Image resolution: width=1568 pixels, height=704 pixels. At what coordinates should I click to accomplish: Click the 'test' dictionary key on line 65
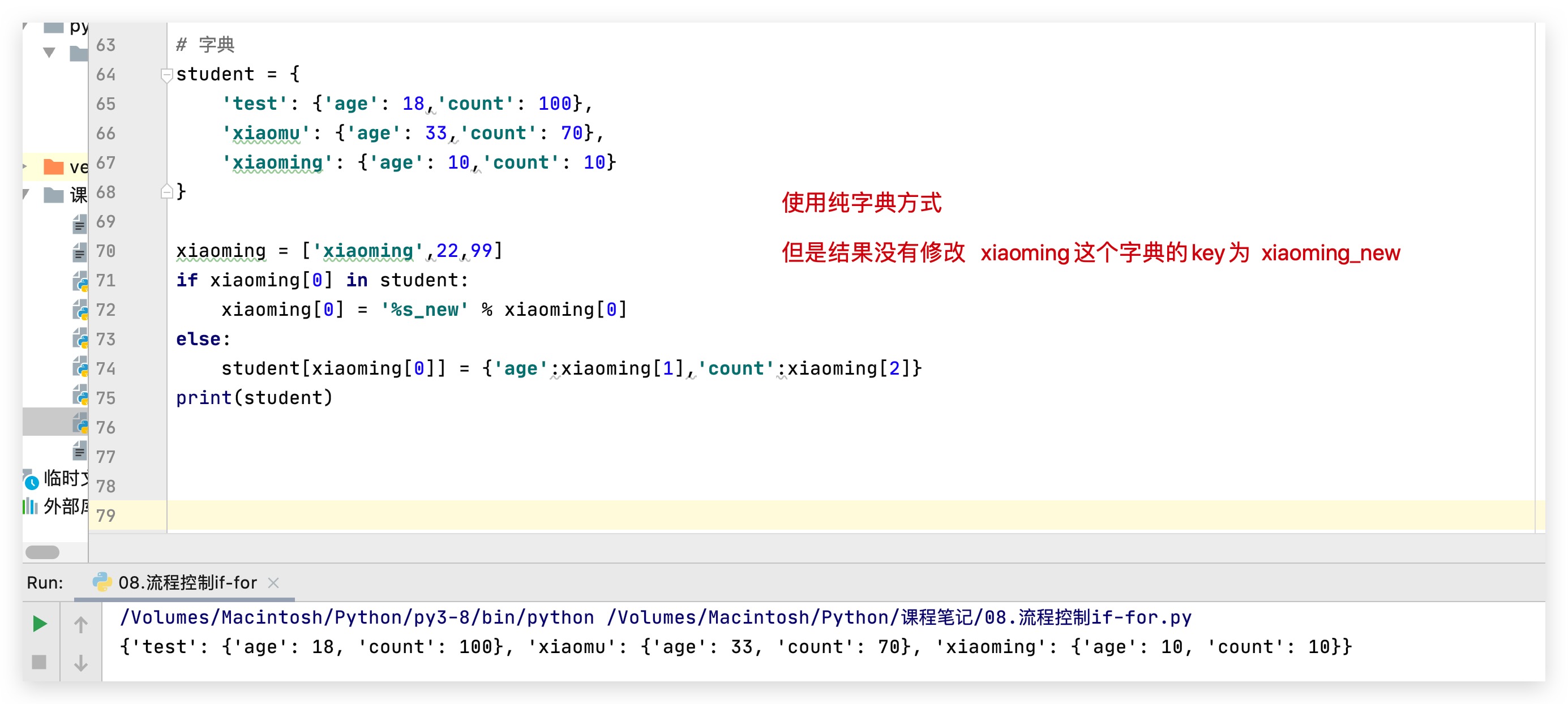[x=255, y=104]
